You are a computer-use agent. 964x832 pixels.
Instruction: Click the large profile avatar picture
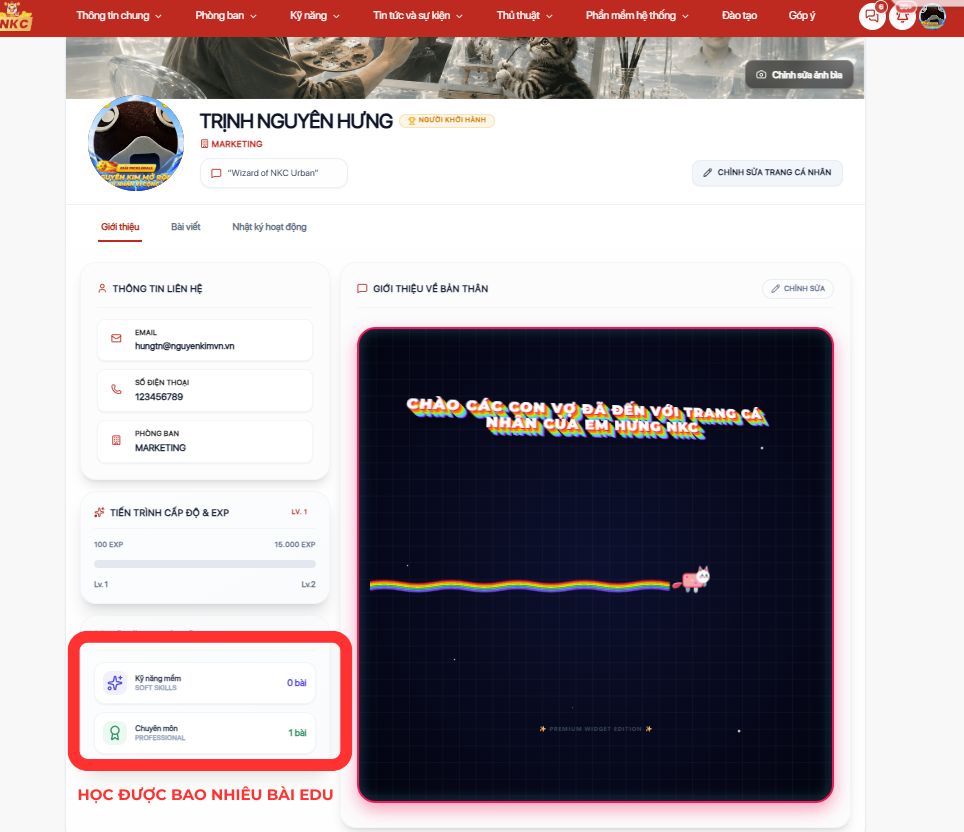coord(136,143)
